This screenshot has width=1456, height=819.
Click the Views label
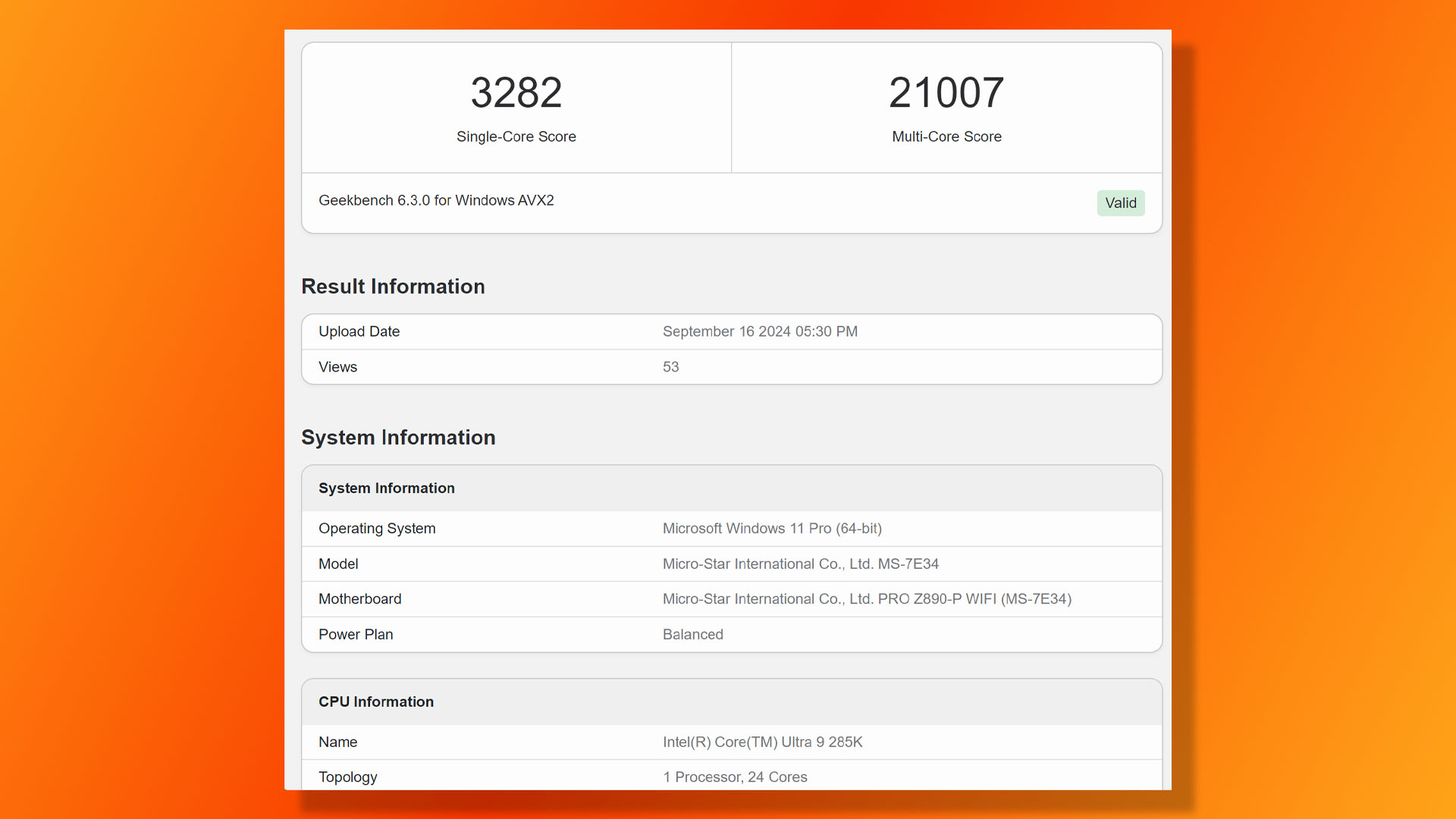tap(337, 367)
